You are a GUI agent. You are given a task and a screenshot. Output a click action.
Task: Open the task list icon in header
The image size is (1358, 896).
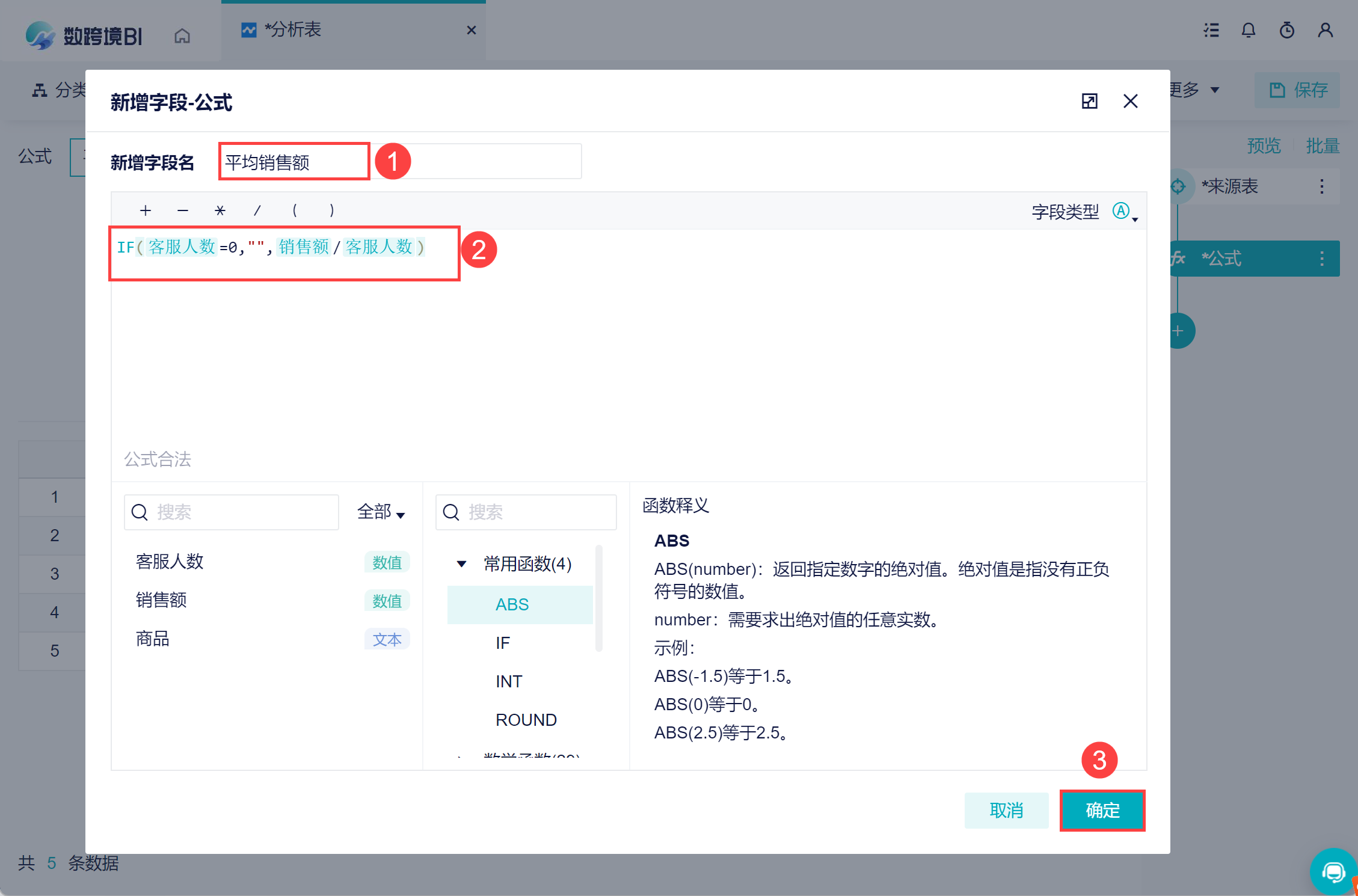(x=1211, y=30)
